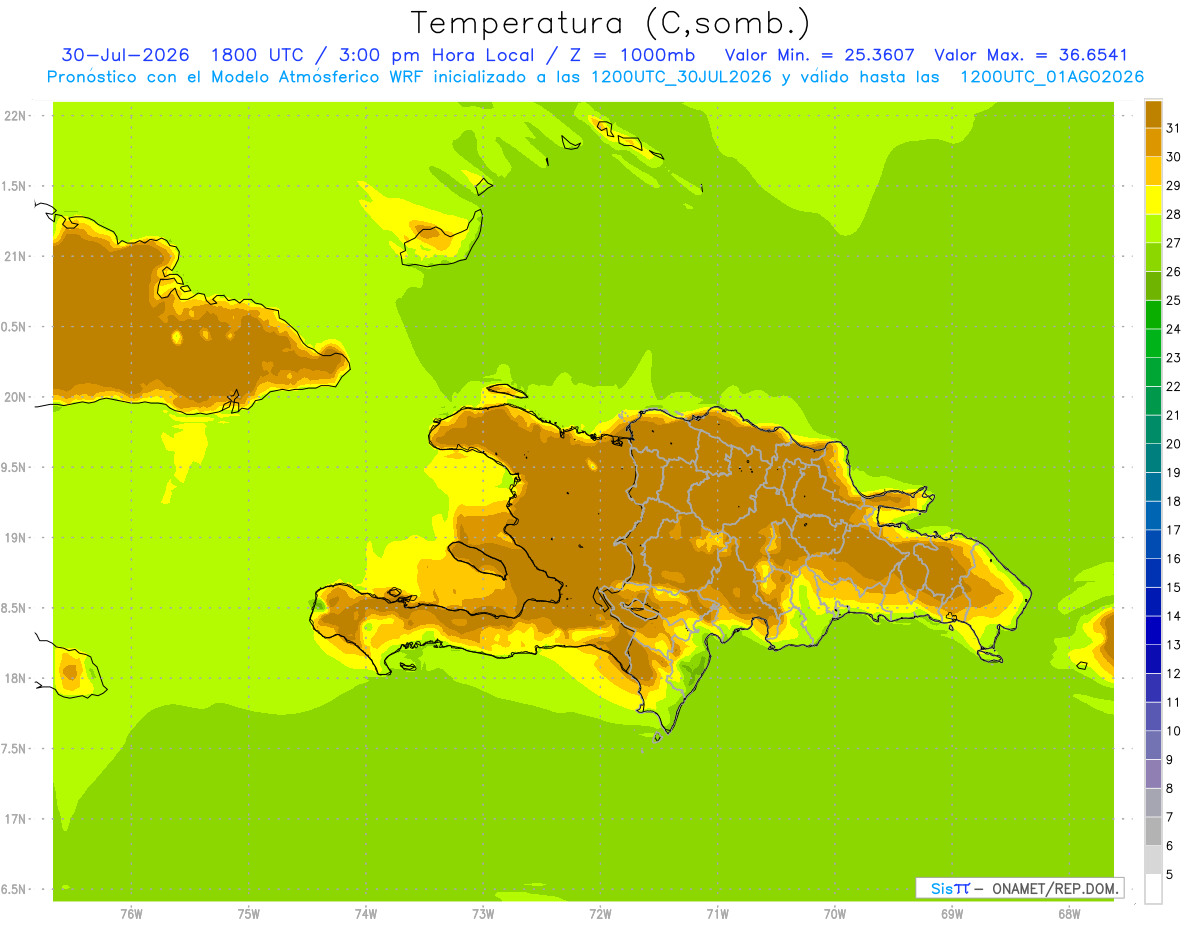
Task: Click validity end time '1200UTC_01AGO2026'
Action: (1052, 77)
